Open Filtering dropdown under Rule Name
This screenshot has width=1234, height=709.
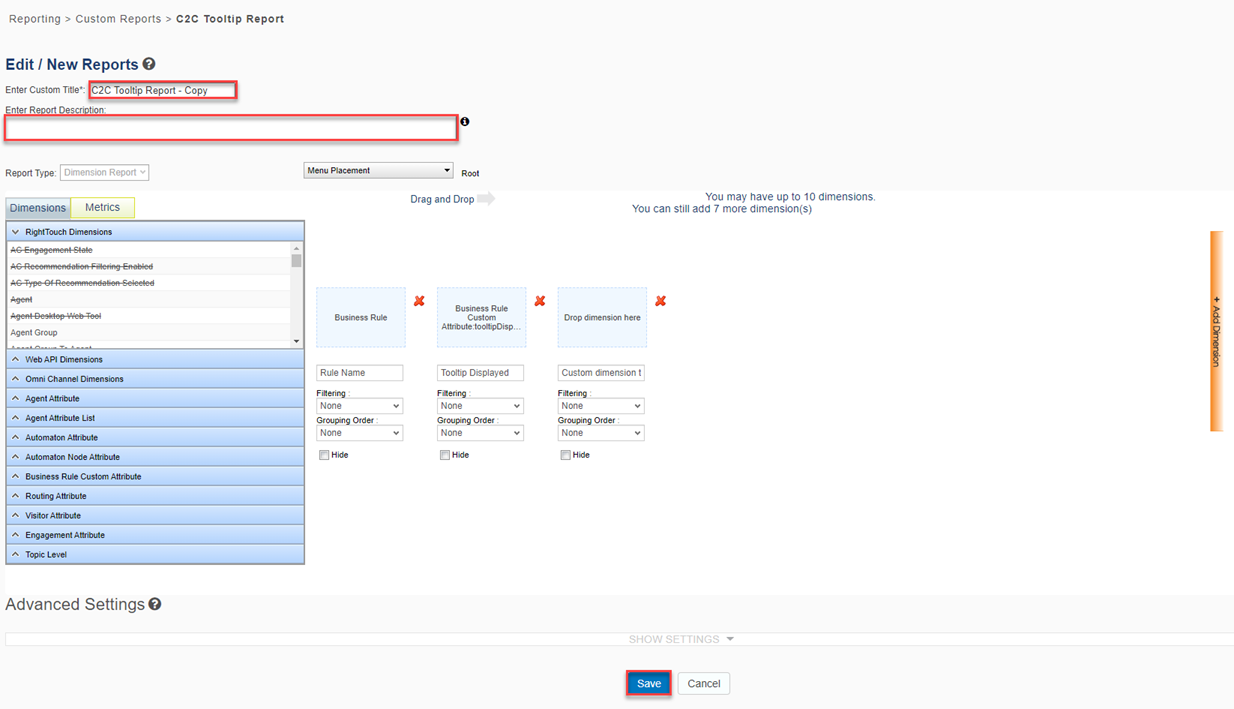(359, 406)
